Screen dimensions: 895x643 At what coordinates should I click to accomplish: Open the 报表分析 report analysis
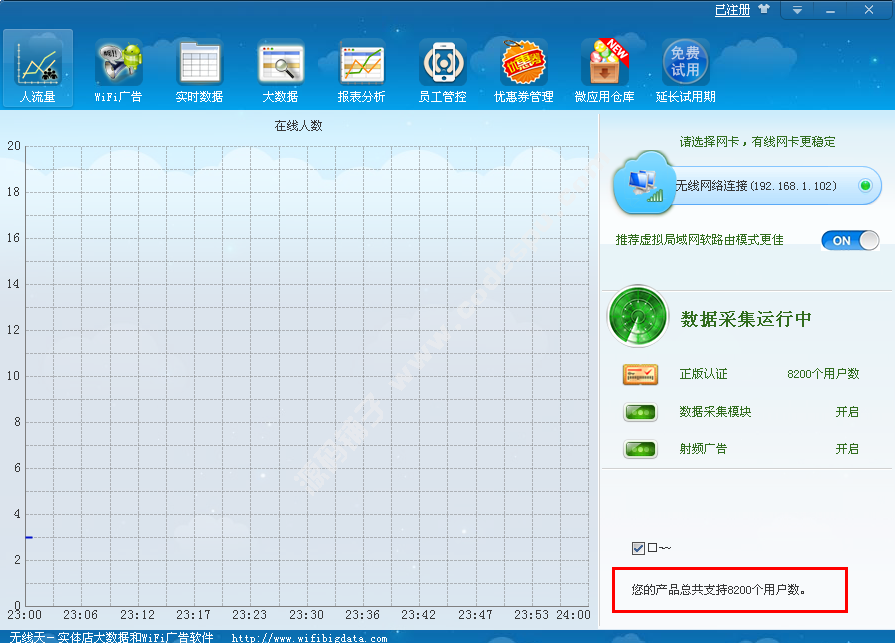(x=361, y=70)
